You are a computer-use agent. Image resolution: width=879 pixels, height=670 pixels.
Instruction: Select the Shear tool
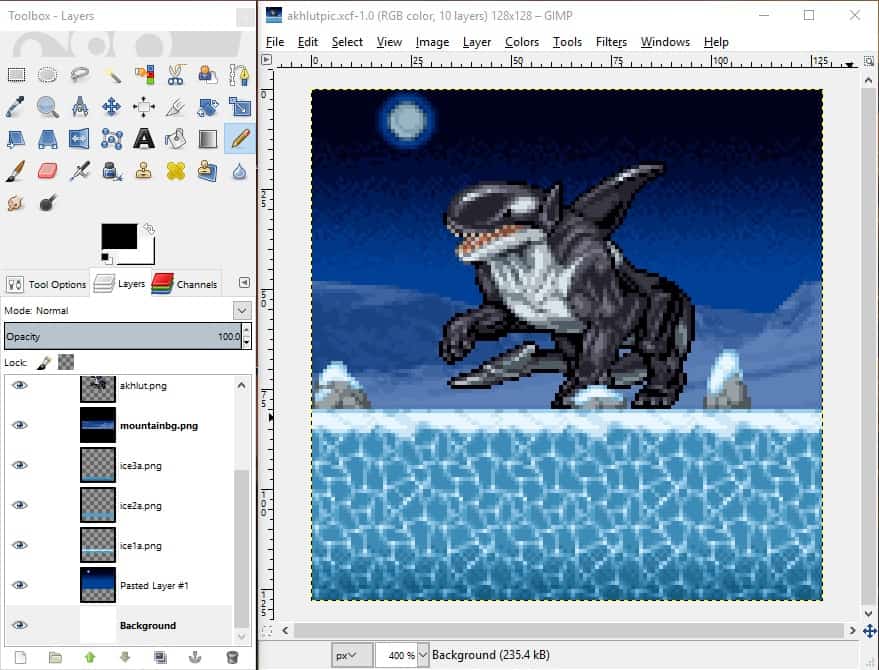coord(16,138)
